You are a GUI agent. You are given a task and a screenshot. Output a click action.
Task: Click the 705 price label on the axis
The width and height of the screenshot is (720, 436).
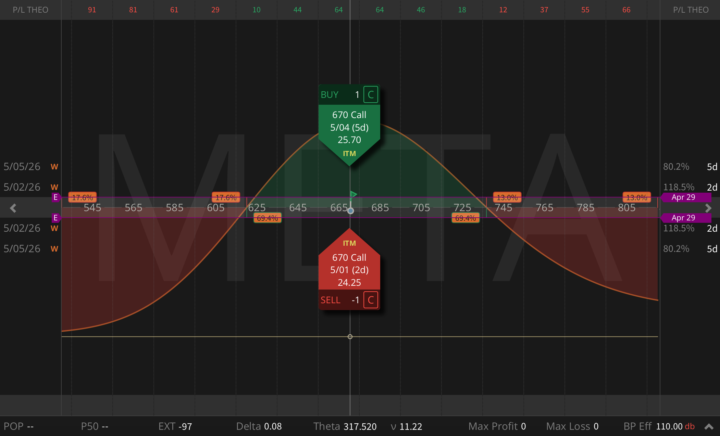421,208
